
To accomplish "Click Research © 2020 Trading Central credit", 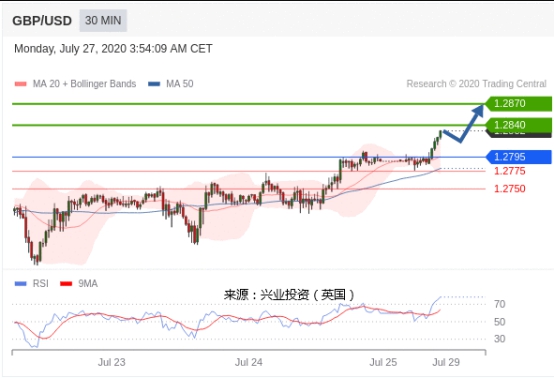I will (x=476, y=84).
